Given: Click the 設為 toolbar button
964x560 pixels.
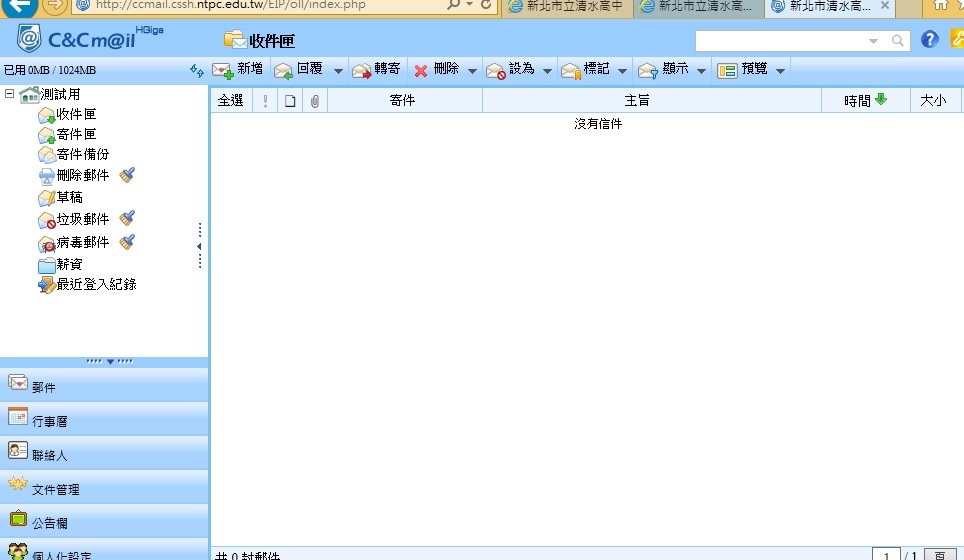Looking at the screenshot, I should (x=511, y=69).
